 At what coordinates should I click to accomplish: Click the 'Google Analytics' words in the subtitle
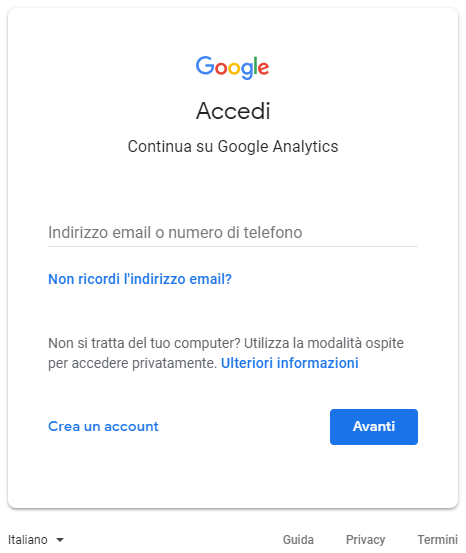[278, 146]
